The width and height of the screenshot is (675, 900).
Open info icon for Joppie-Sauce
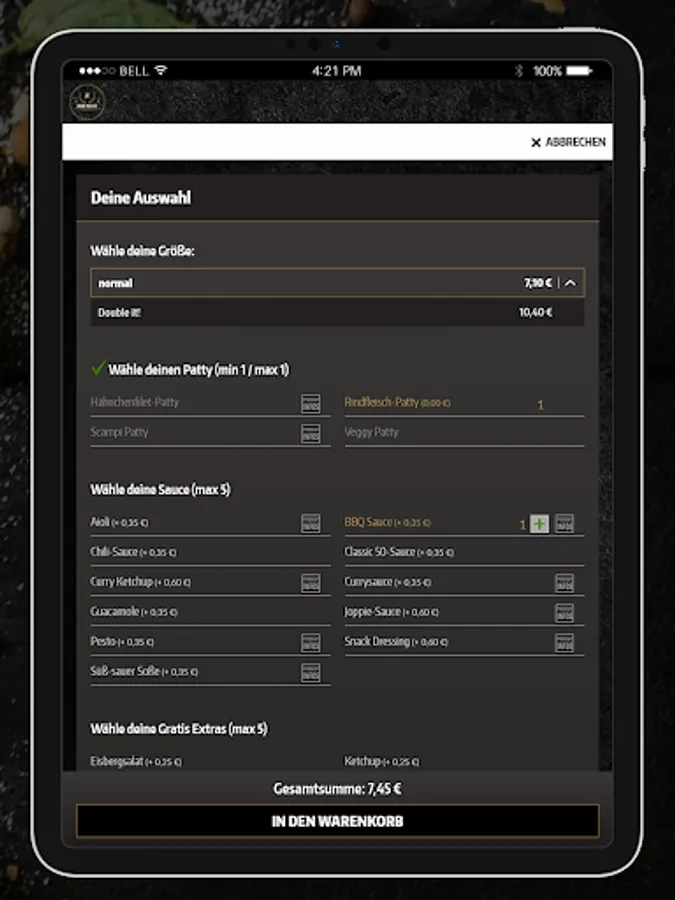tap(564, 613)
